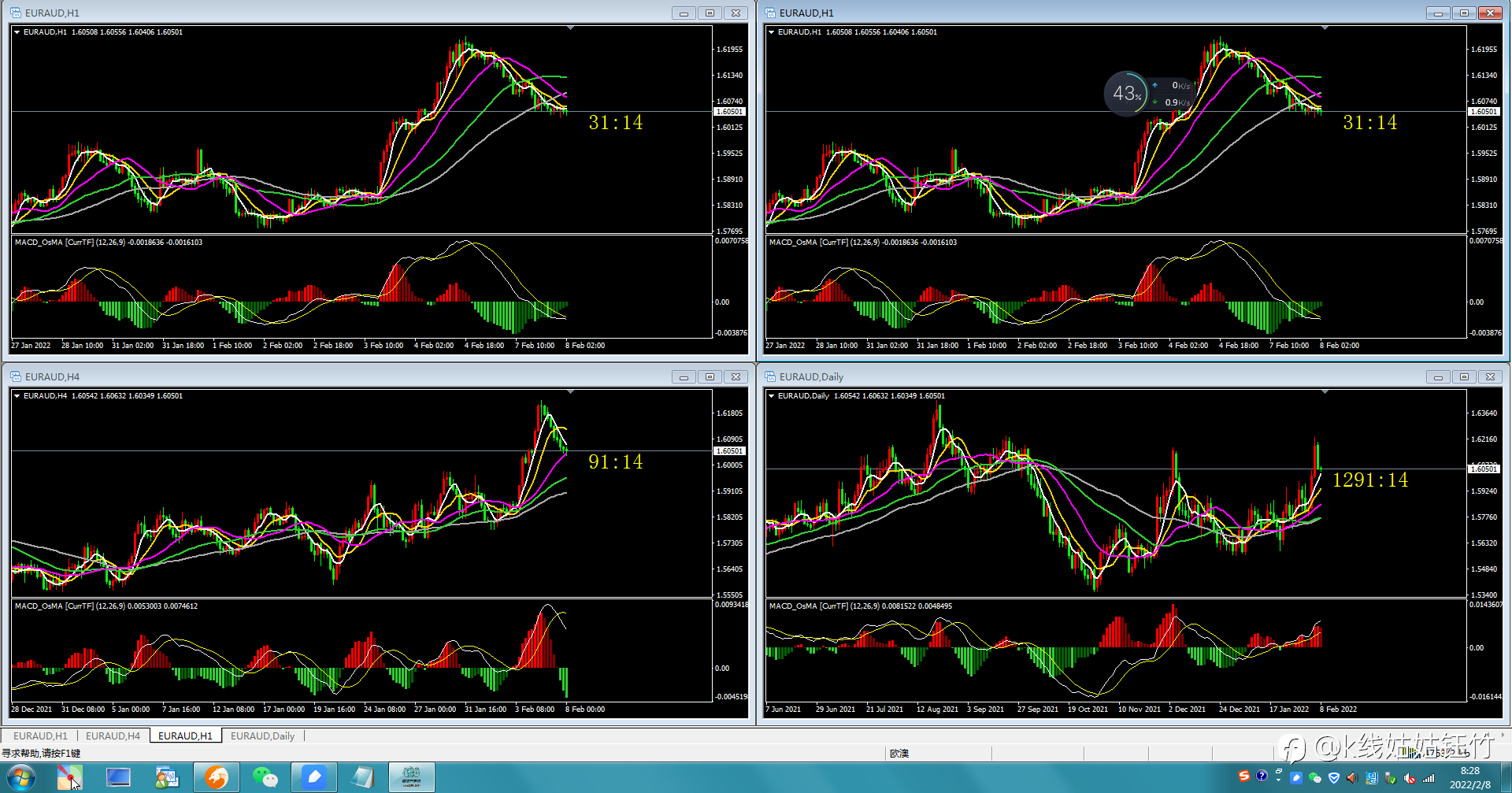Image resolution: width=1512 pixels, height=793 pixels.
Task: Click the 1291:14 countdown on Daily chart
Action: point(1370,480)
